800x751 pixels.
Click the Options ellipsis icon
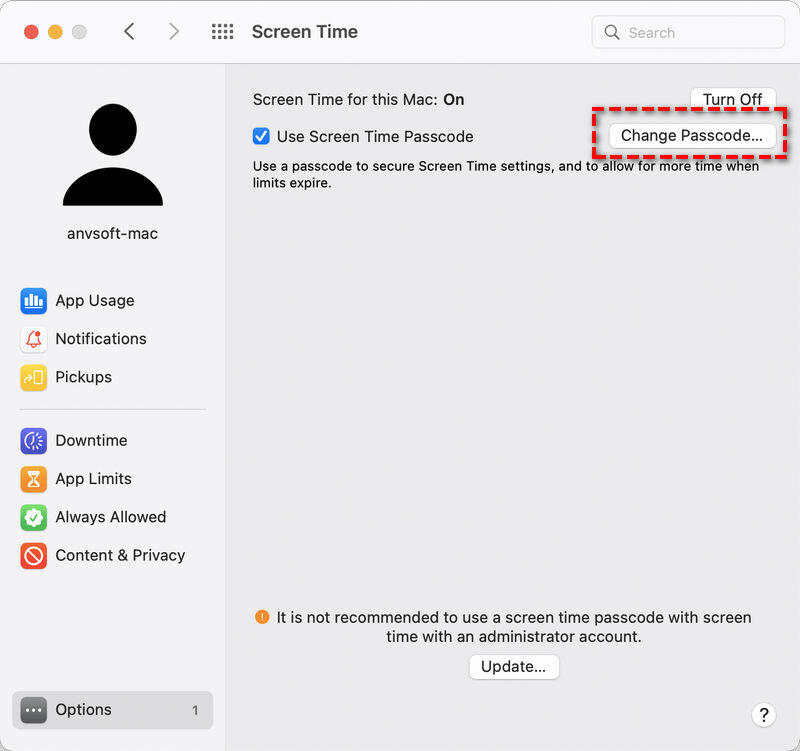click(34, 710)
